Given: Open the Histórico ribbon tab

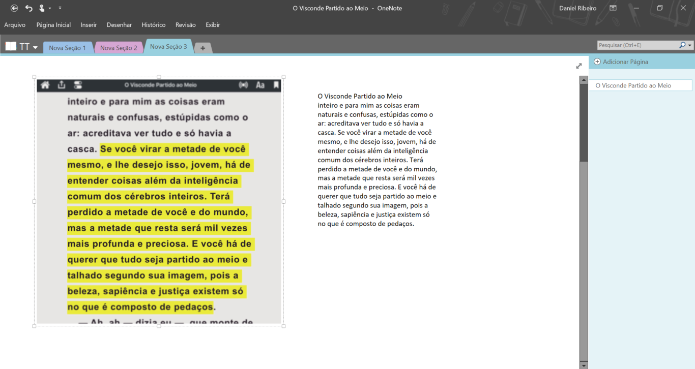Looking at the screenshot, I should tap(153, 25).
